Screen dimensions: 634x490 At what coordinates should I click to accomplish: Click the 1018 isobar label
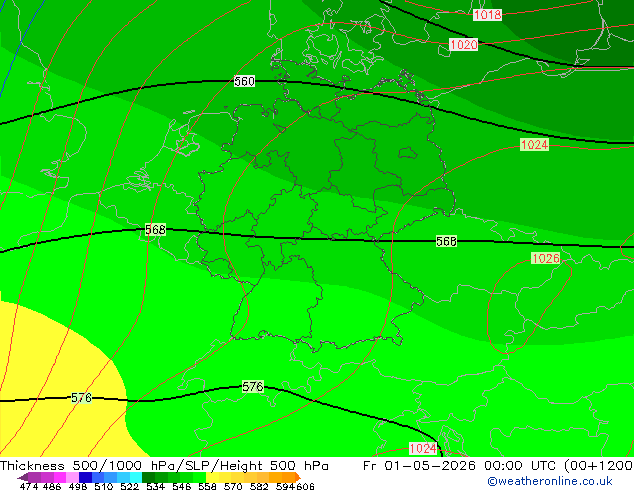(488, 15)
